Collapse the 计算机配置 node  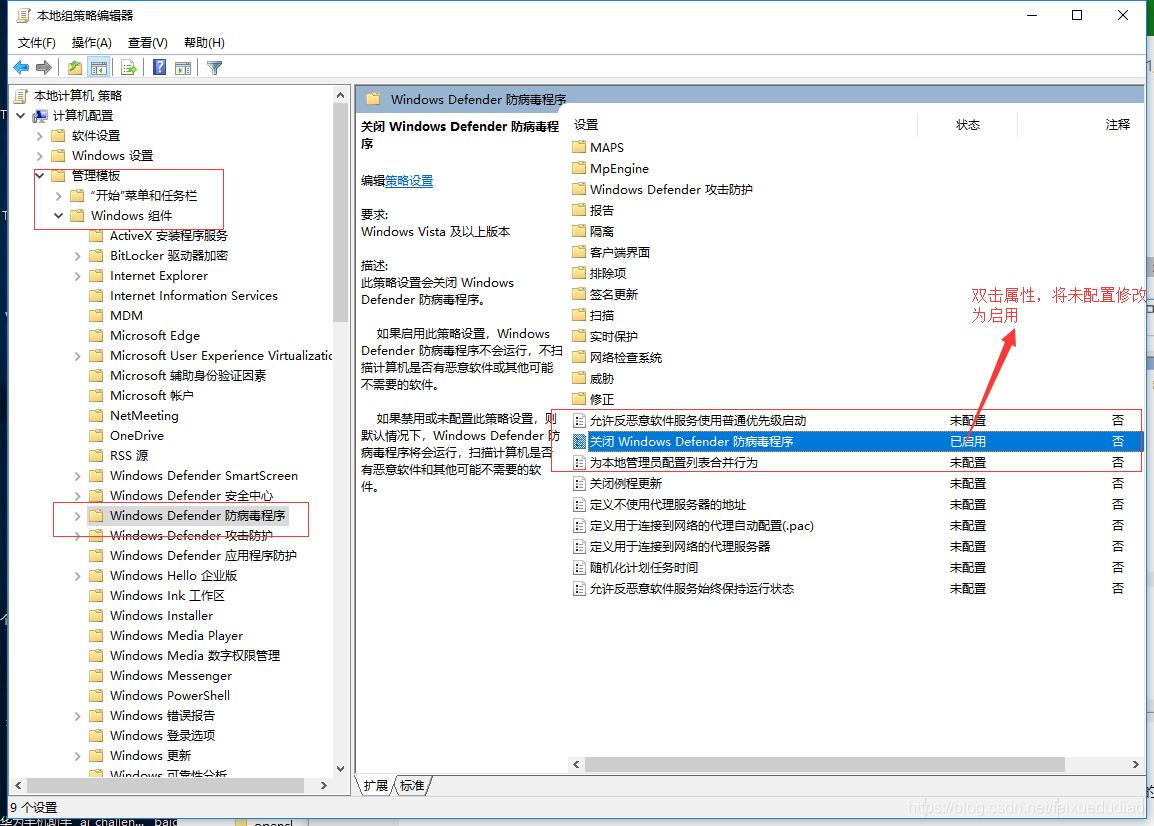[21, 116]
